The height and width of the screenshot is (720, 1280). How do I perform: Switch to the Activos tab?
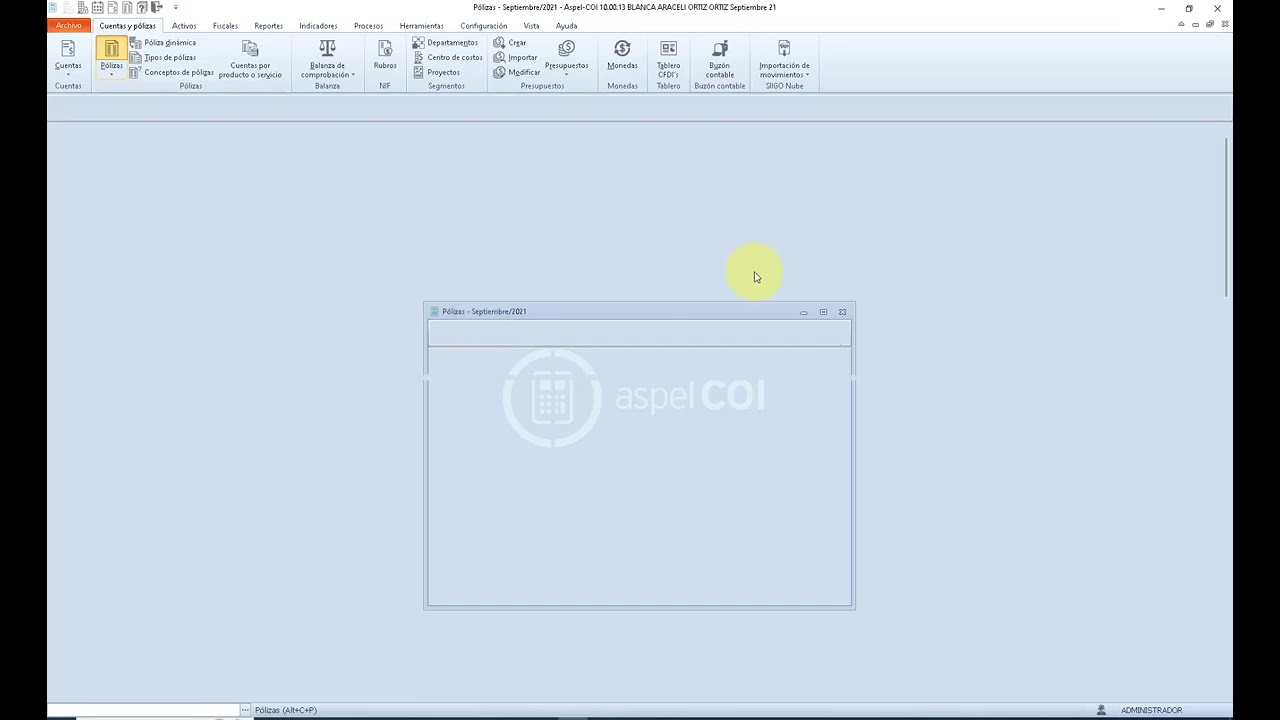(184, 26)
